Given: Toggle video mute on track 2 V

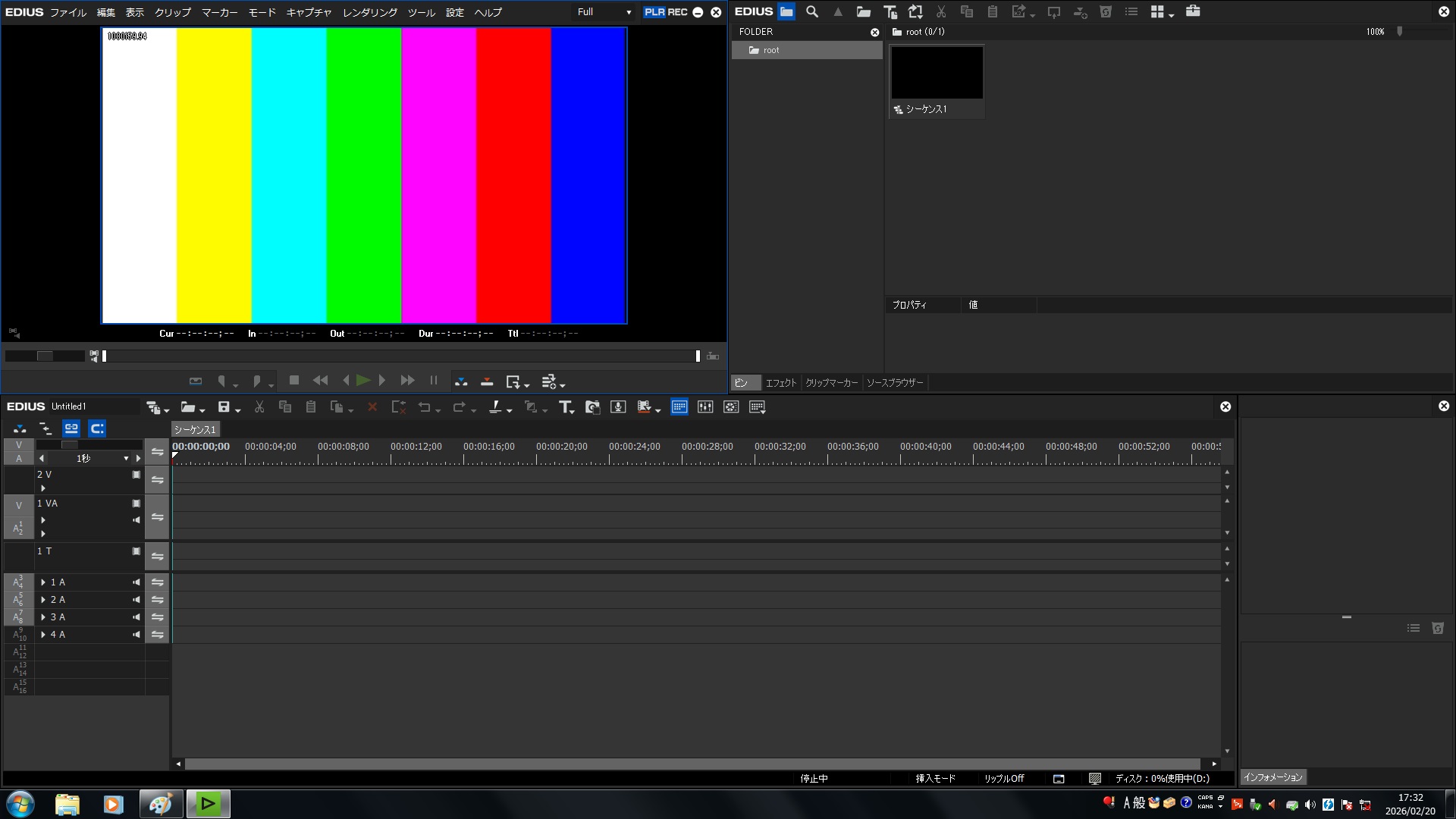Looking at the screenshot, I should 136,475.
